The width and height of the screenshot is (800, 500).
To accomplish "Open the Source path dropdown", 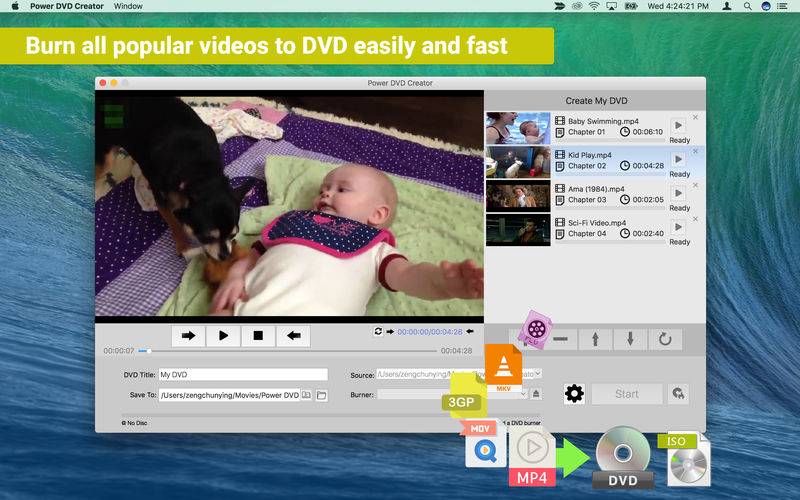I will 537,374.
